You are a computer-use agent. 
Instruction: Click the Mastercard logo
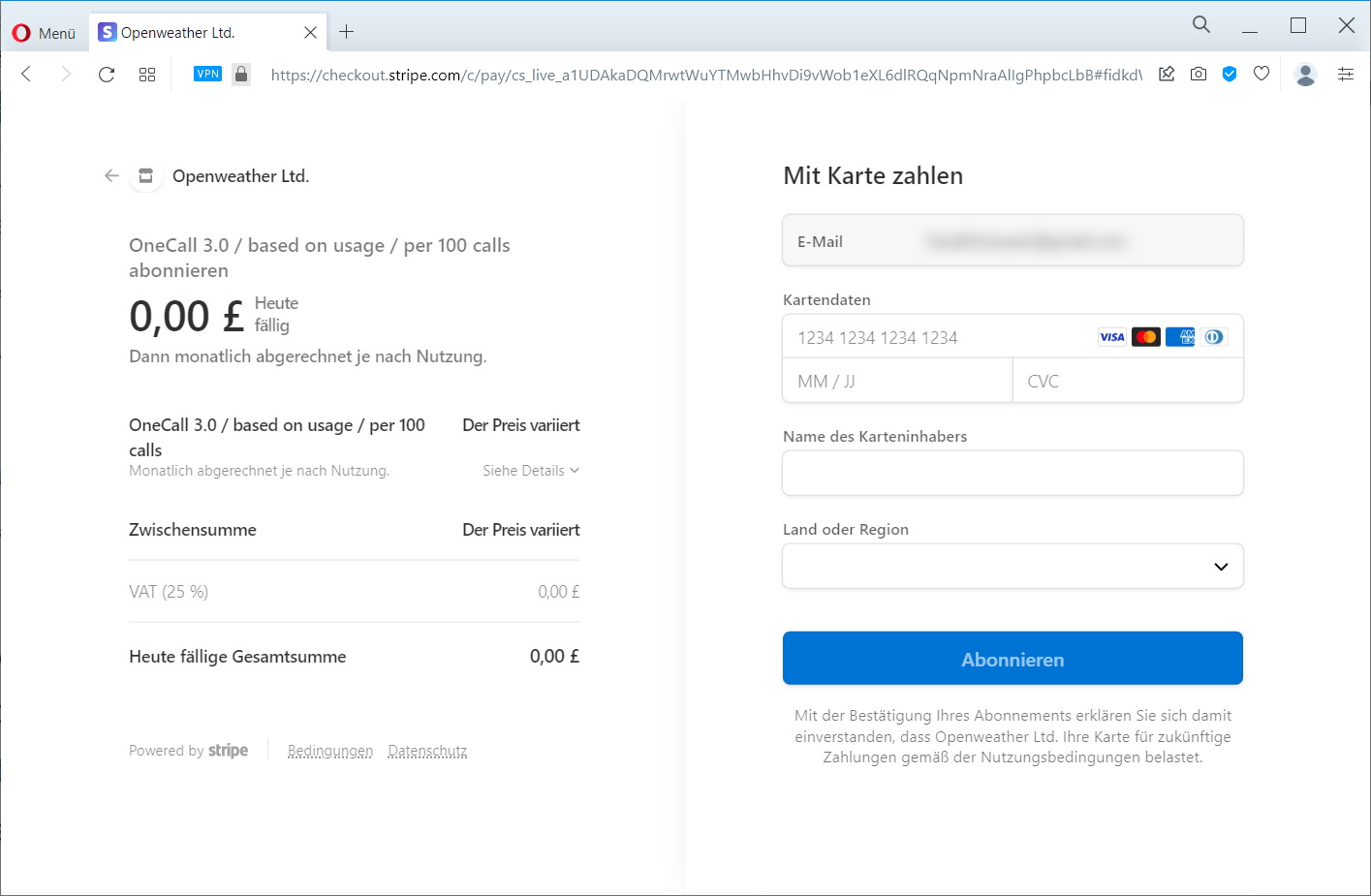click(1146, 337)
